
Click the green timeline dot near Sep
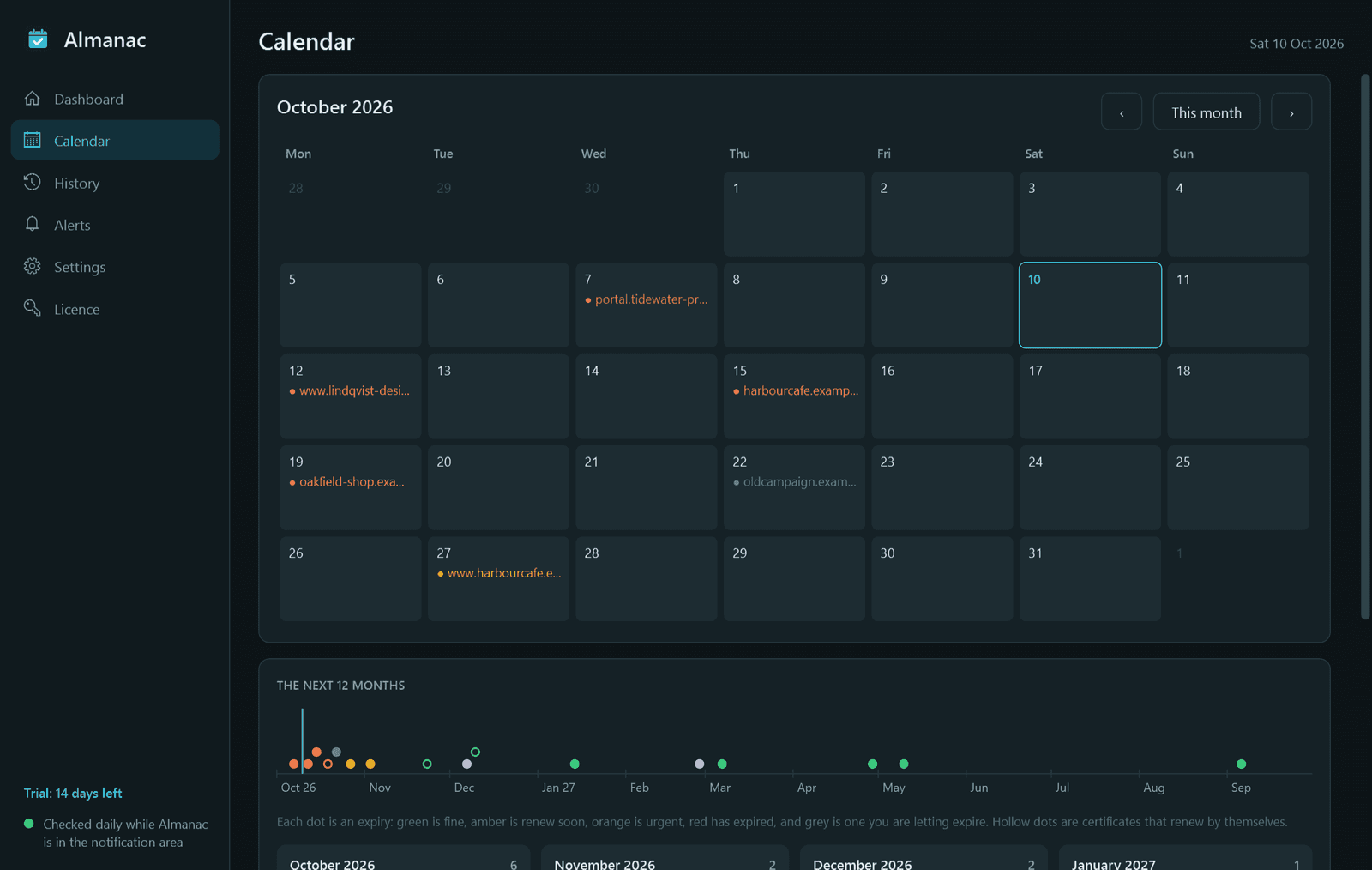pos(1241,764)
